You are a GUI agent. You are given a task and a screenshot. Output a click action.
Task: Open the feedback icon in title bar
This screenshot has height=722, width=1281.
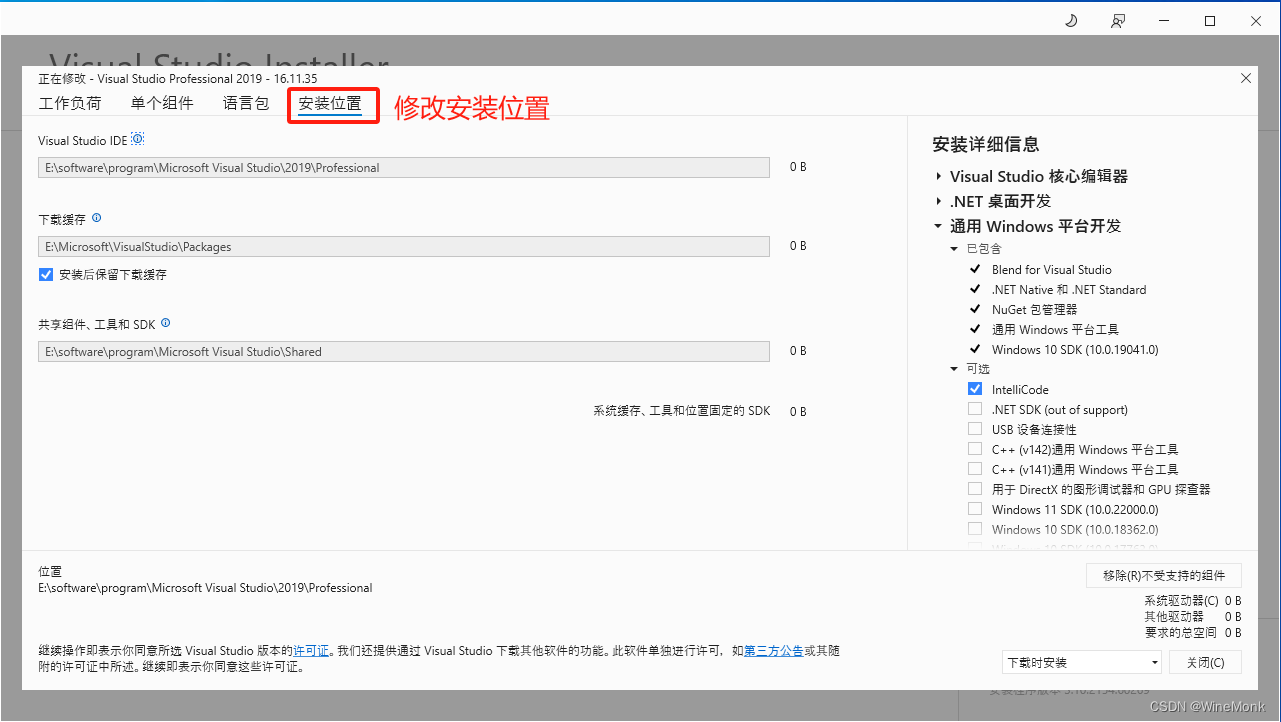click(x=1118, y=21)
